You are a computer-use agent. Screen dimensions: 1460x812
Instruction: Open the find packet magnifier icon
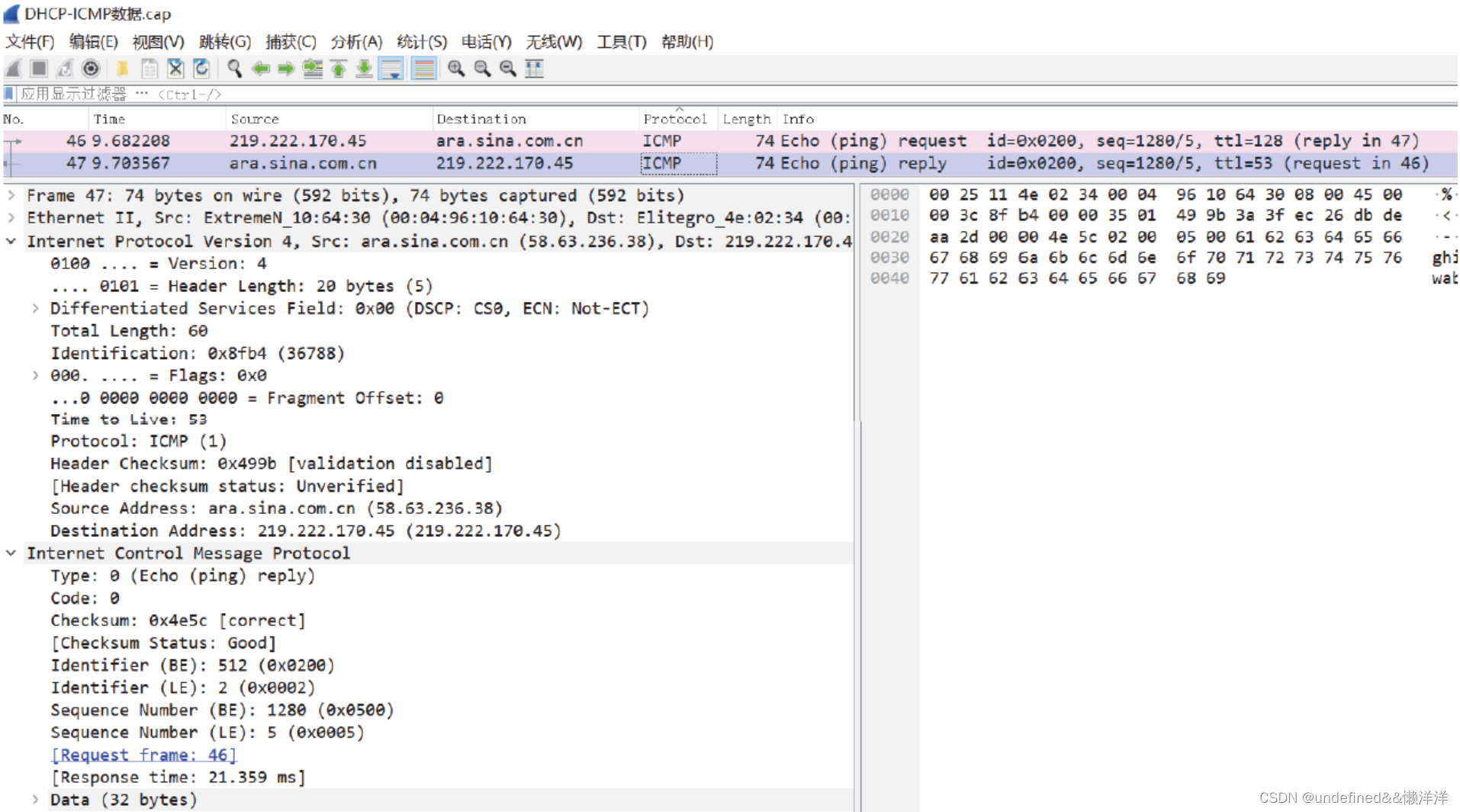[x=234, y=69]
